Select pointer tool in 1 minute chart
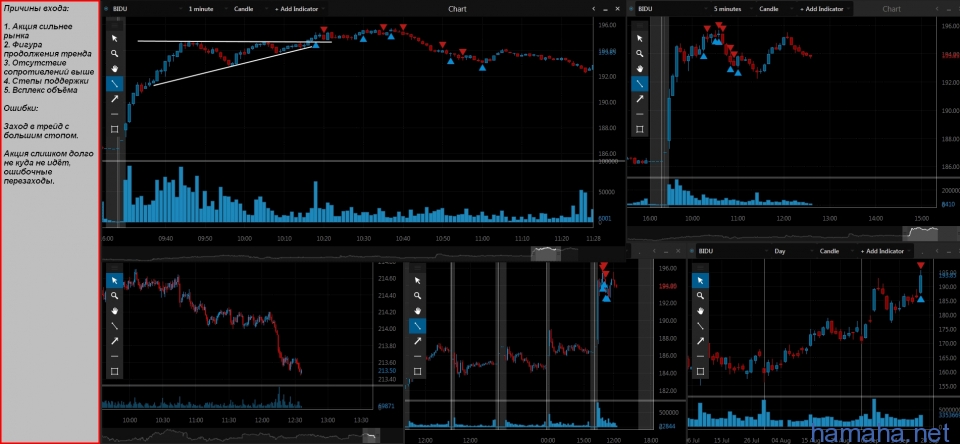 click(114, 38)
